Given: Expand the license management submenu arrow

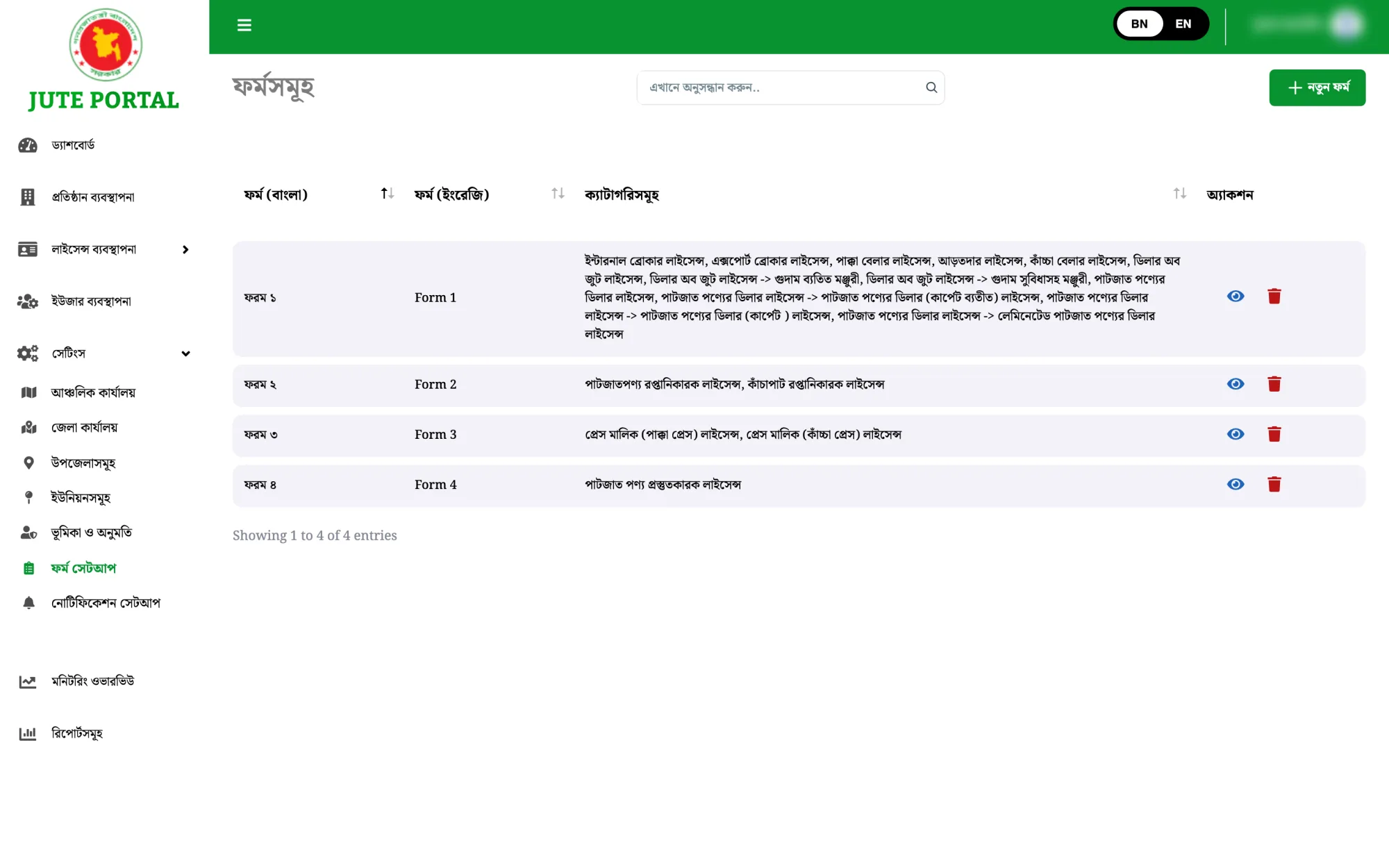Looking at the screenshot, I should (185, 249).
